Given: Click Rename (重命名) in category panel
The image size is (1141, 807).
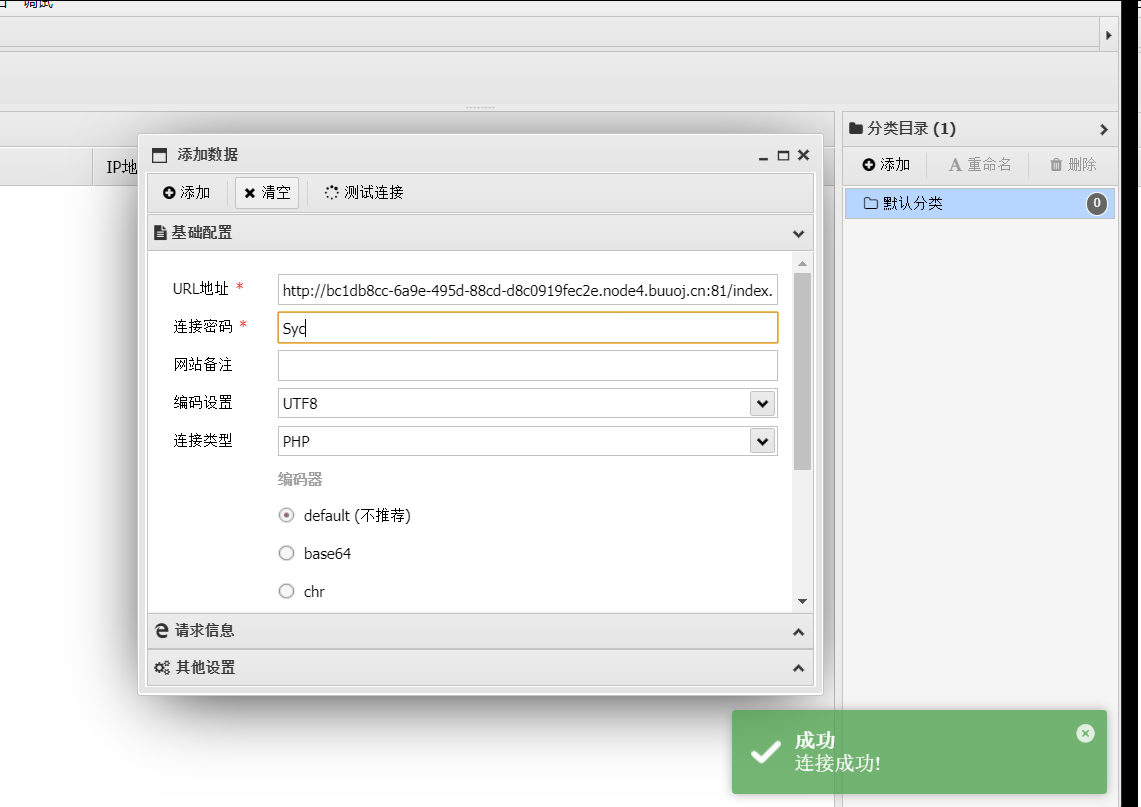Looking at the screenshot, I should pyautogui.click(x=979, y=164).
